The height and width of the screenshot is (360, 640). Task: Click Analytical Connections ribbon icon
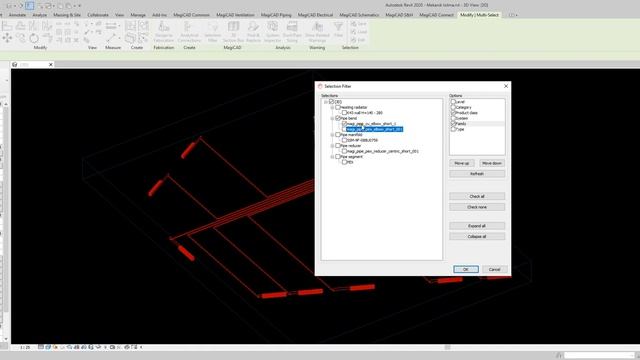click(x=189, y=32)
